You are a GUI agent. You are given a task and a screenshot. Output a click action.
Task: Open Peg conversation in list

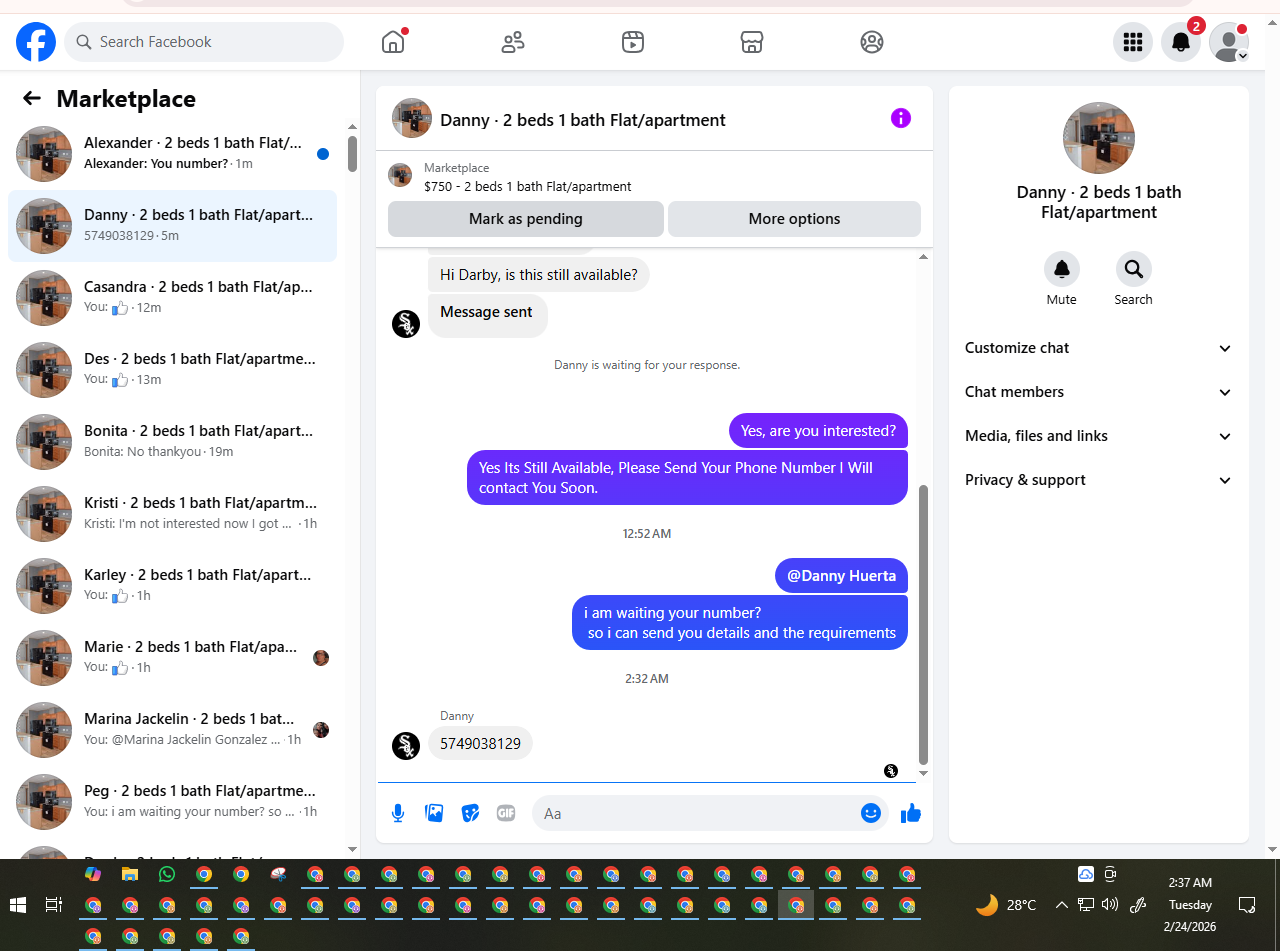pyautogui.click(x=172, y=802)
